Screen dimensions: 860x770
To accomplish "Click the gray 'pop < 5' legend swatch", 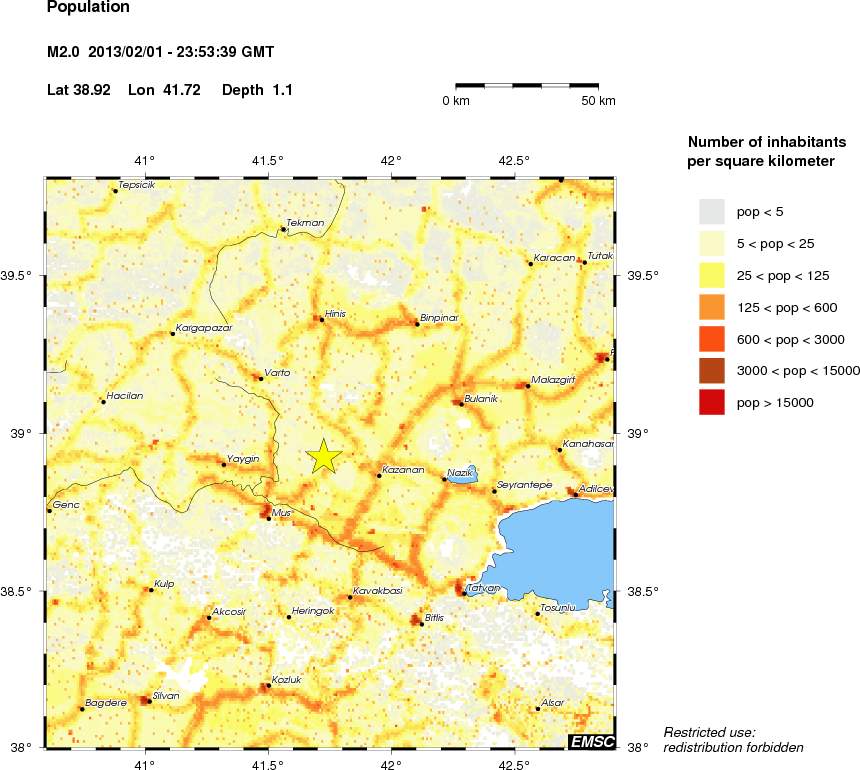I will pos(711,211).
